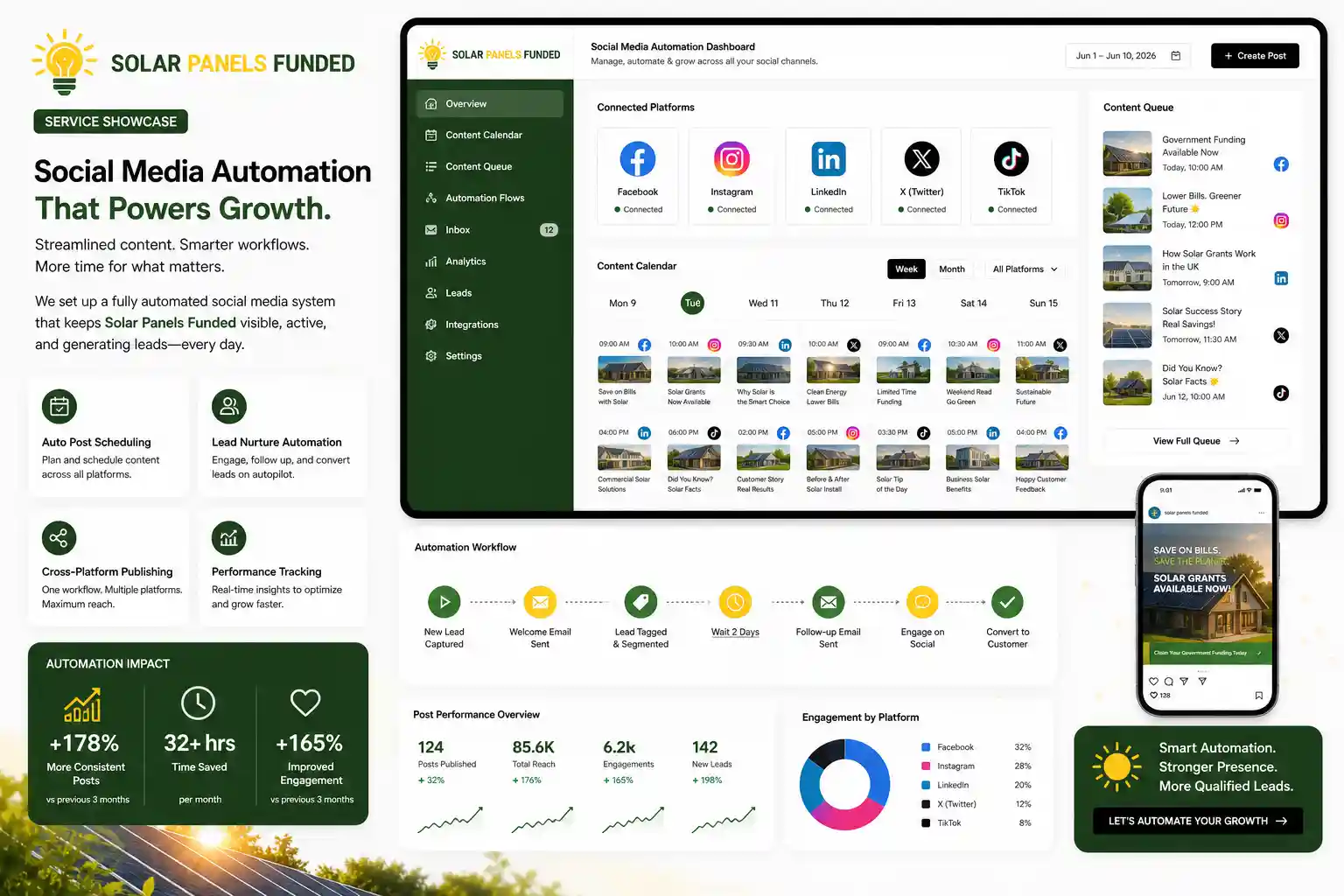Open Inbox in the sidebar
This screenshot has width=1344, height=896.
[490, 230]
